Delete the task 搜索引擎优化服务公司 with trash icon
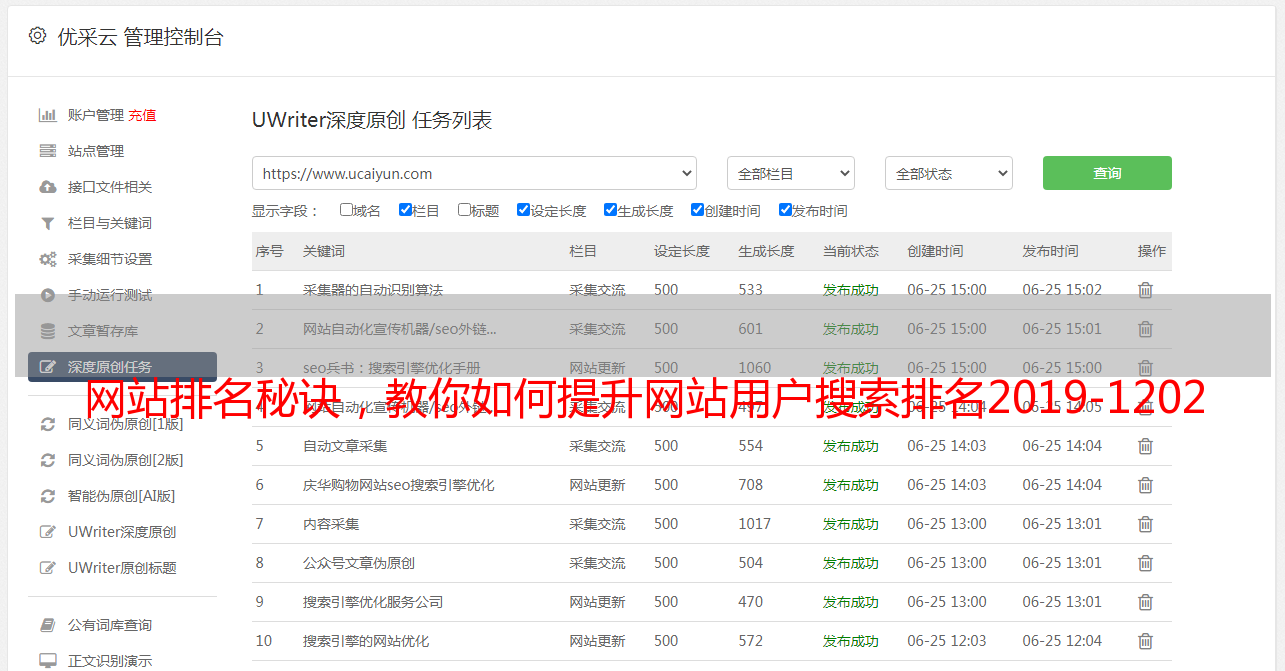The image size is (1285, 671). pos(1146,602)
